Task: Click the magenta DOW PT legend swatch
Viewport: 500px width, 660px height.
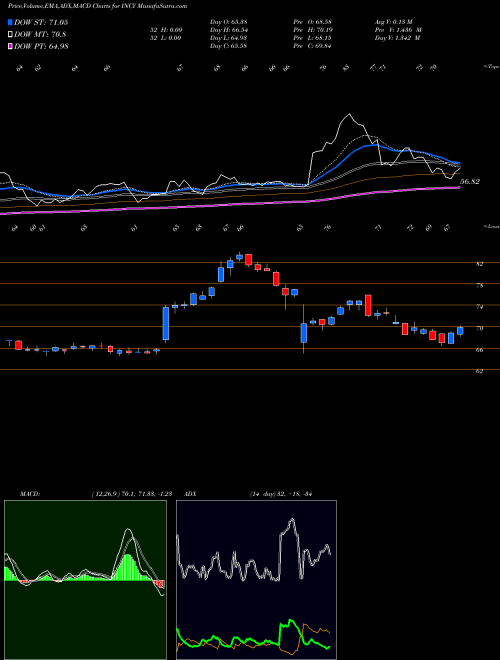Action: tap(11, 46)
